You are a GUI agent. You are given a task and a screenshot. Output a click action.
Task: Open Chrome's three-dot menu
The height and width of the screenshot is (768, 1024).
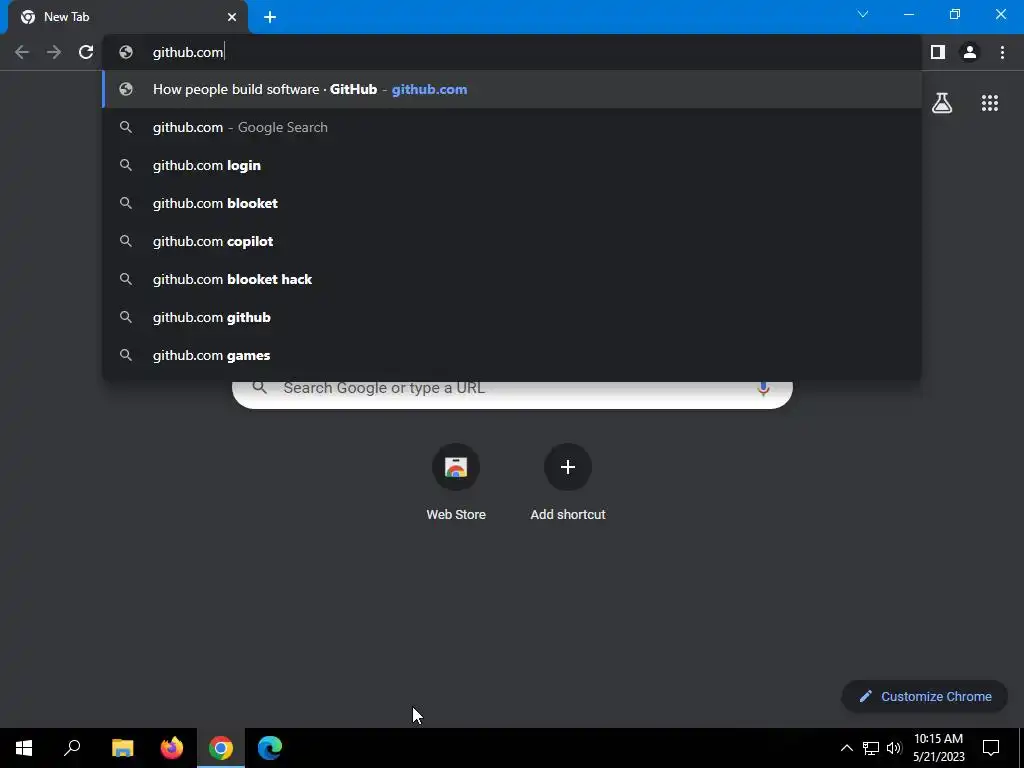coord(1002,52)
